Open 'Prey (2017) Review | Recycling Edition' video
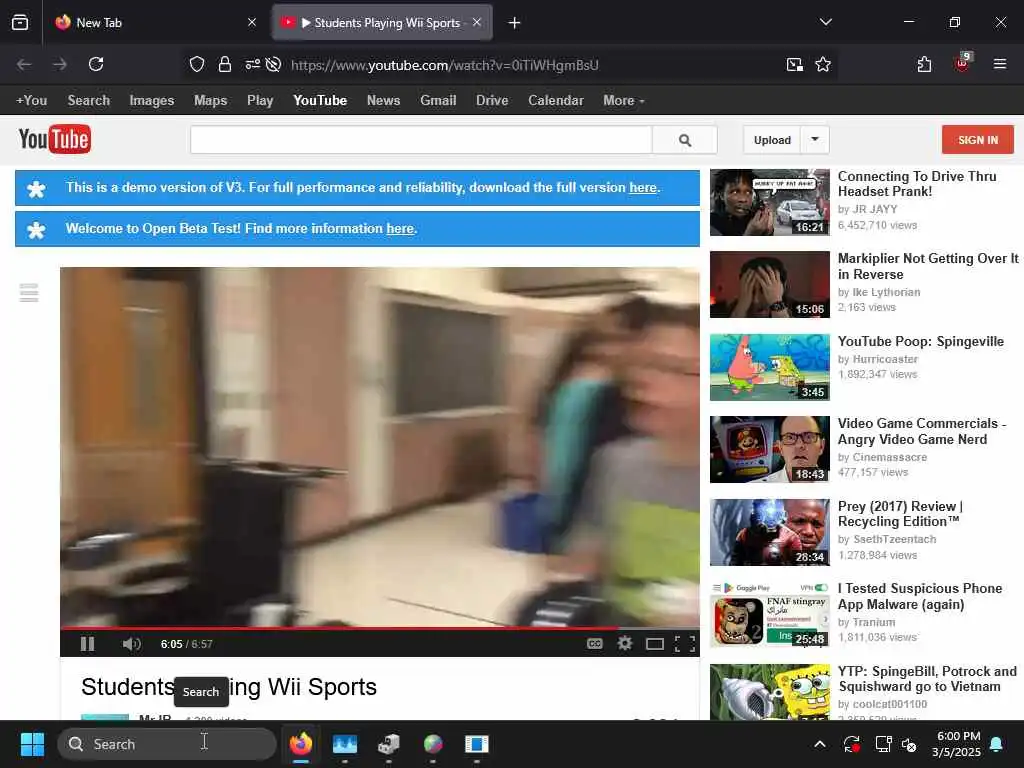 (x=901, y=514)
